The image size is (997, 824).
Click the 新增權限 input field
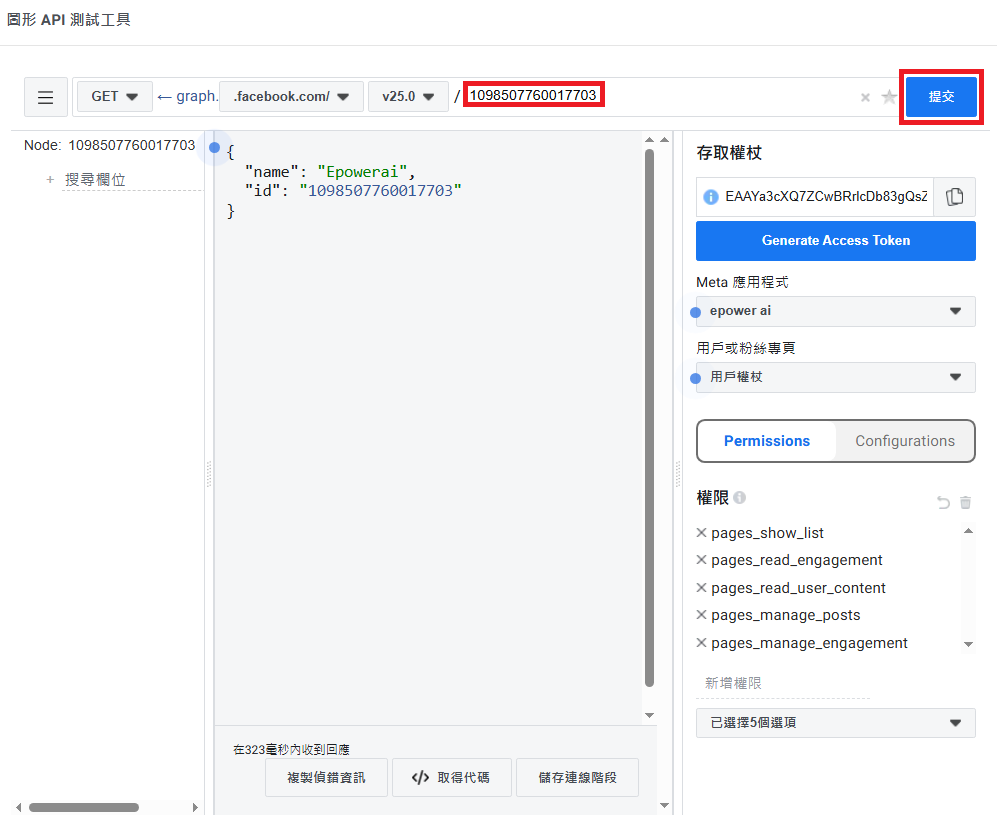tap(783, 683)
